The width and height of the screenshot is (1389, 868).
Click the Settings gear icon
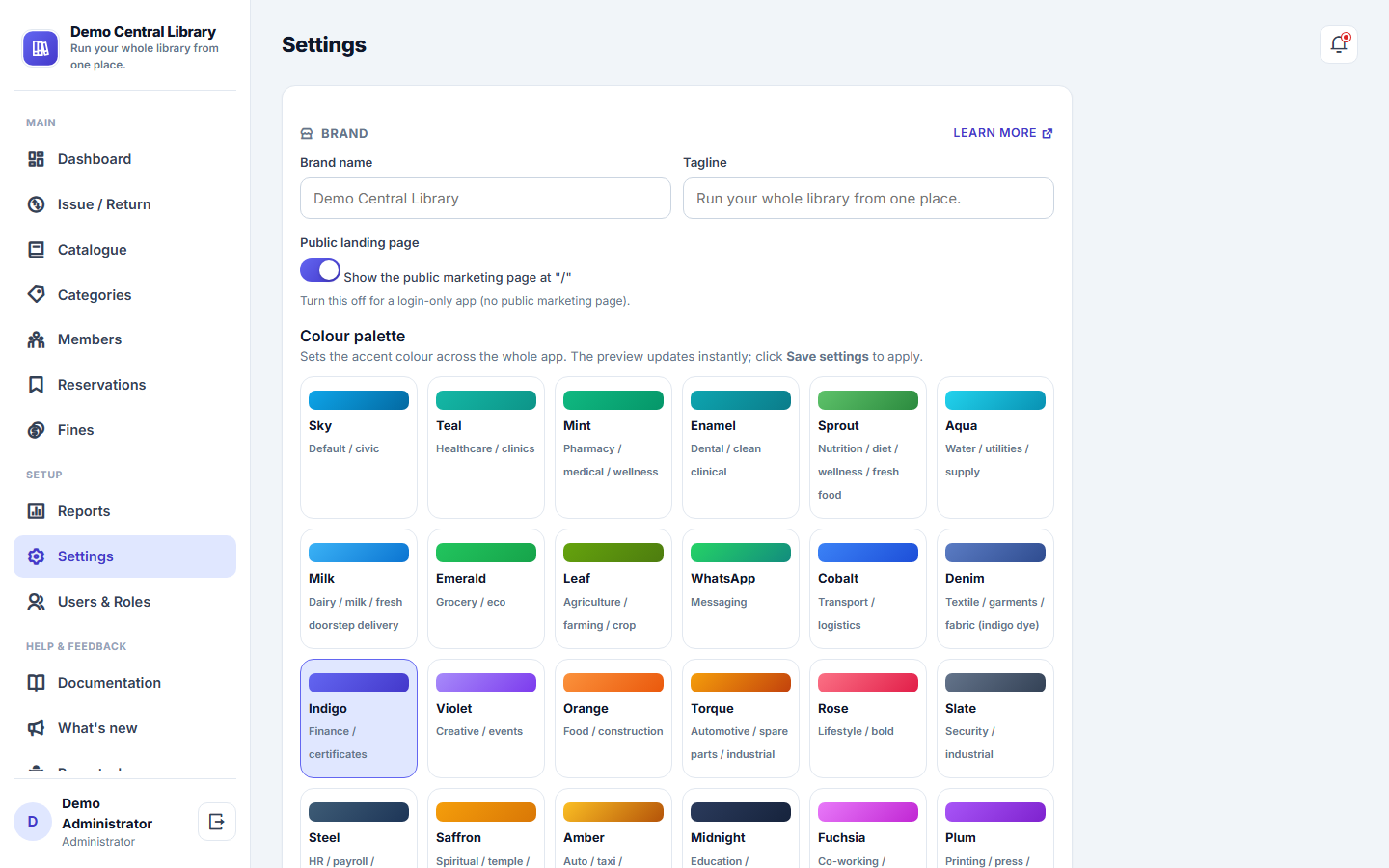click(37, 556)
